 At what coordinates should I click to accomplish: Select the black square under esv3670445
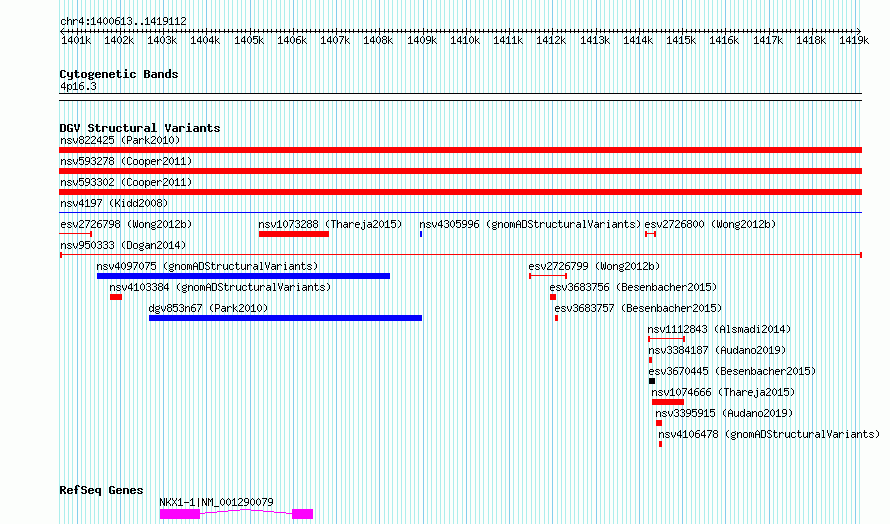[x=652, y=381]
